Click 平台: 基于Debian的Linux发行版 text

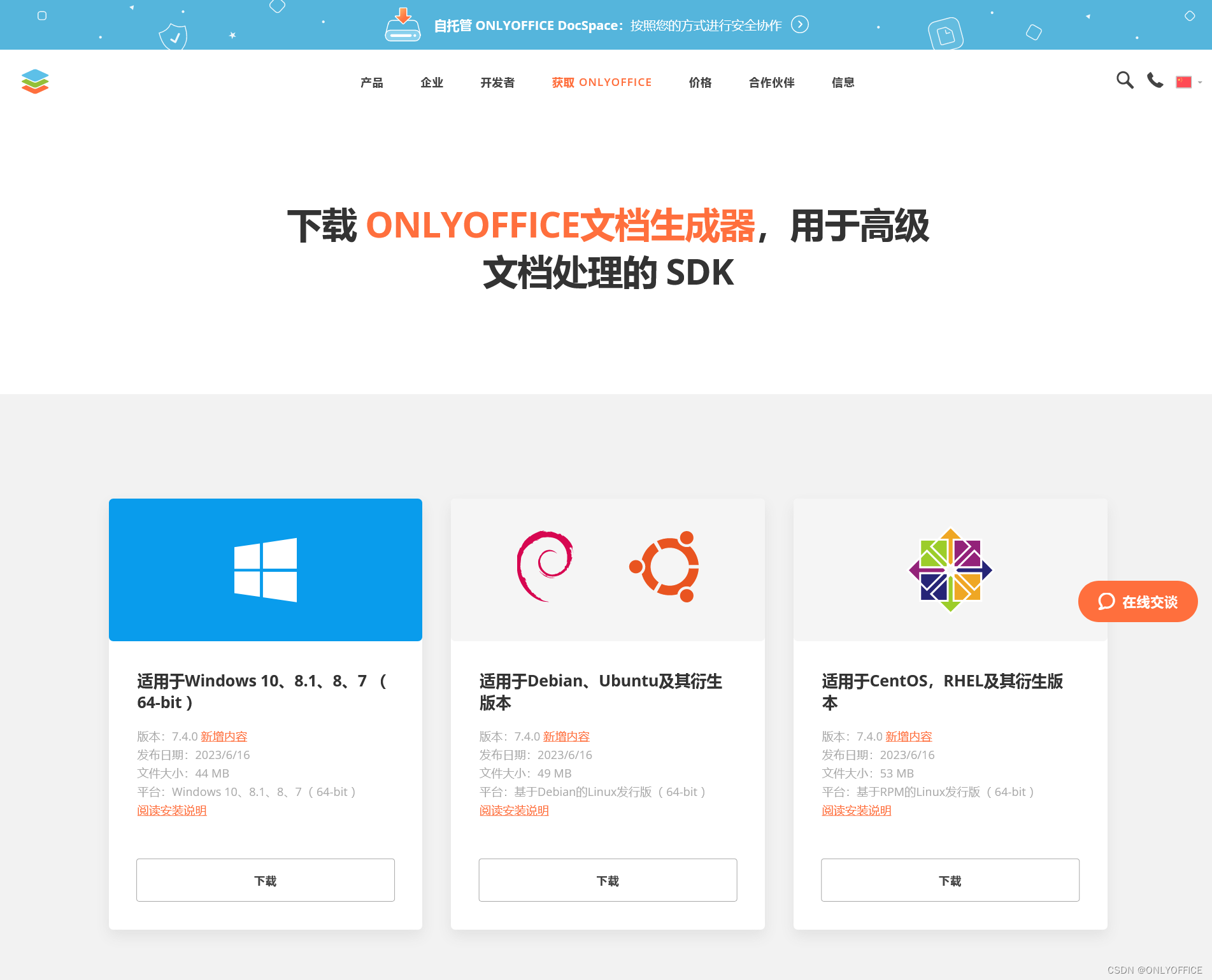(x=592, y=792)
